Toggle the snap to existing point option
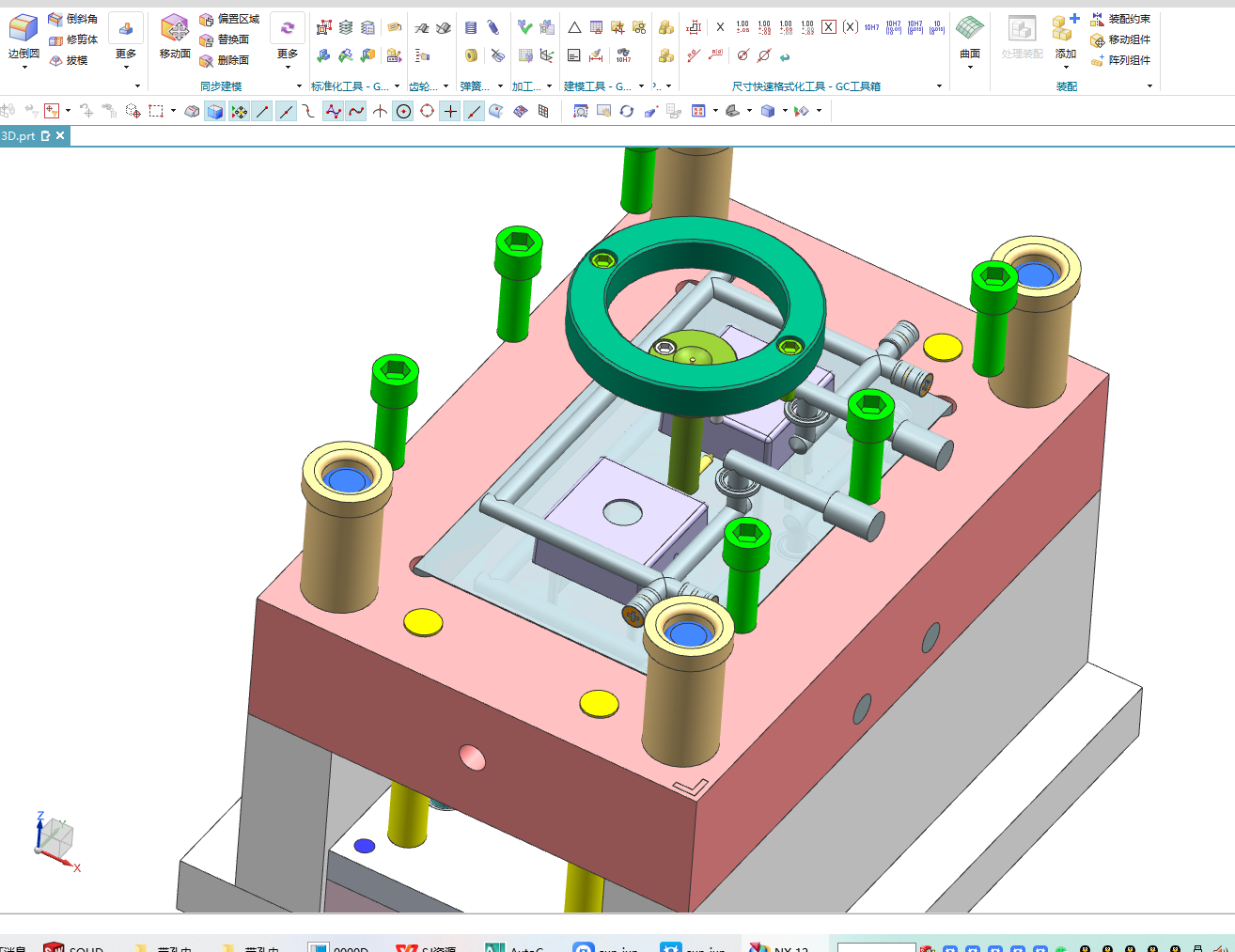This screenshot has width=1235, height=952. pyautogui.click(x=450, y=111)
